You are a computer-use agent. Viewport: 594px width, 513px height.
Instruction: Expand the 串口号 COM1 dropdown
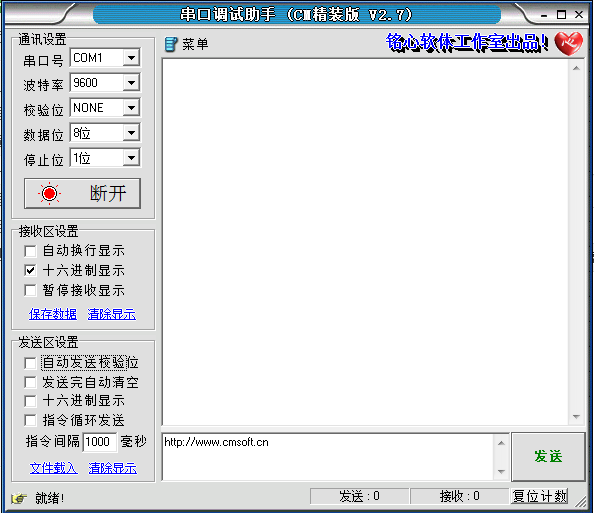pos(131,58)
